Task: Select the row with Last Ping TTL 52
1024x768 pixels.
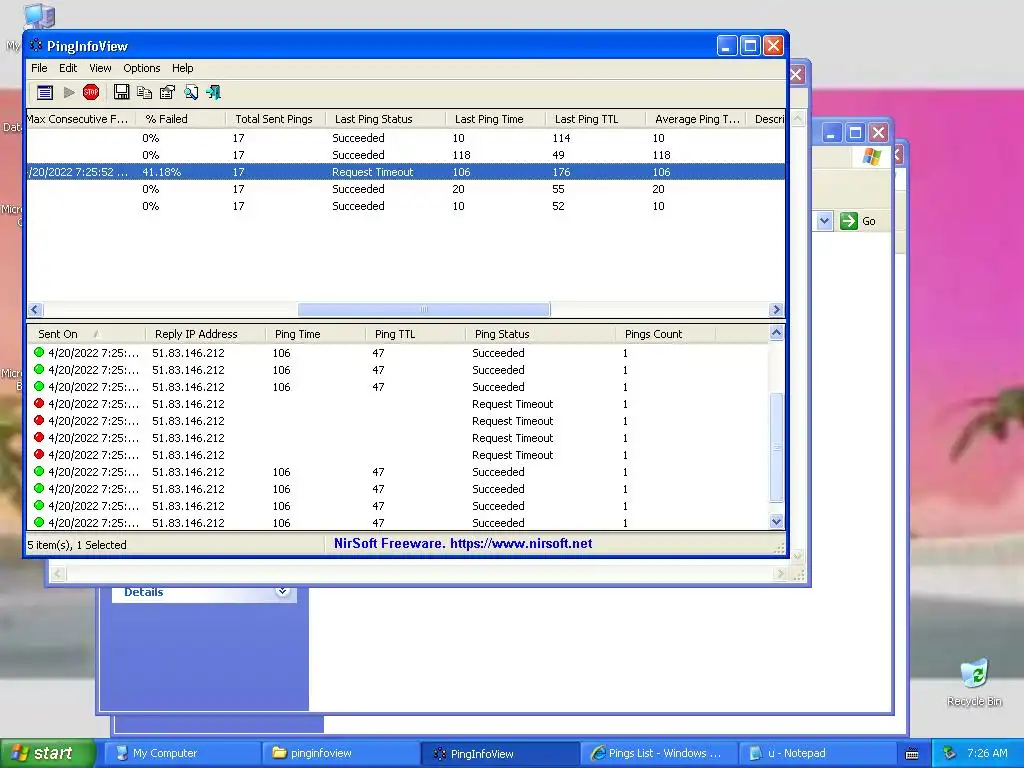Action: coord(406,206)
